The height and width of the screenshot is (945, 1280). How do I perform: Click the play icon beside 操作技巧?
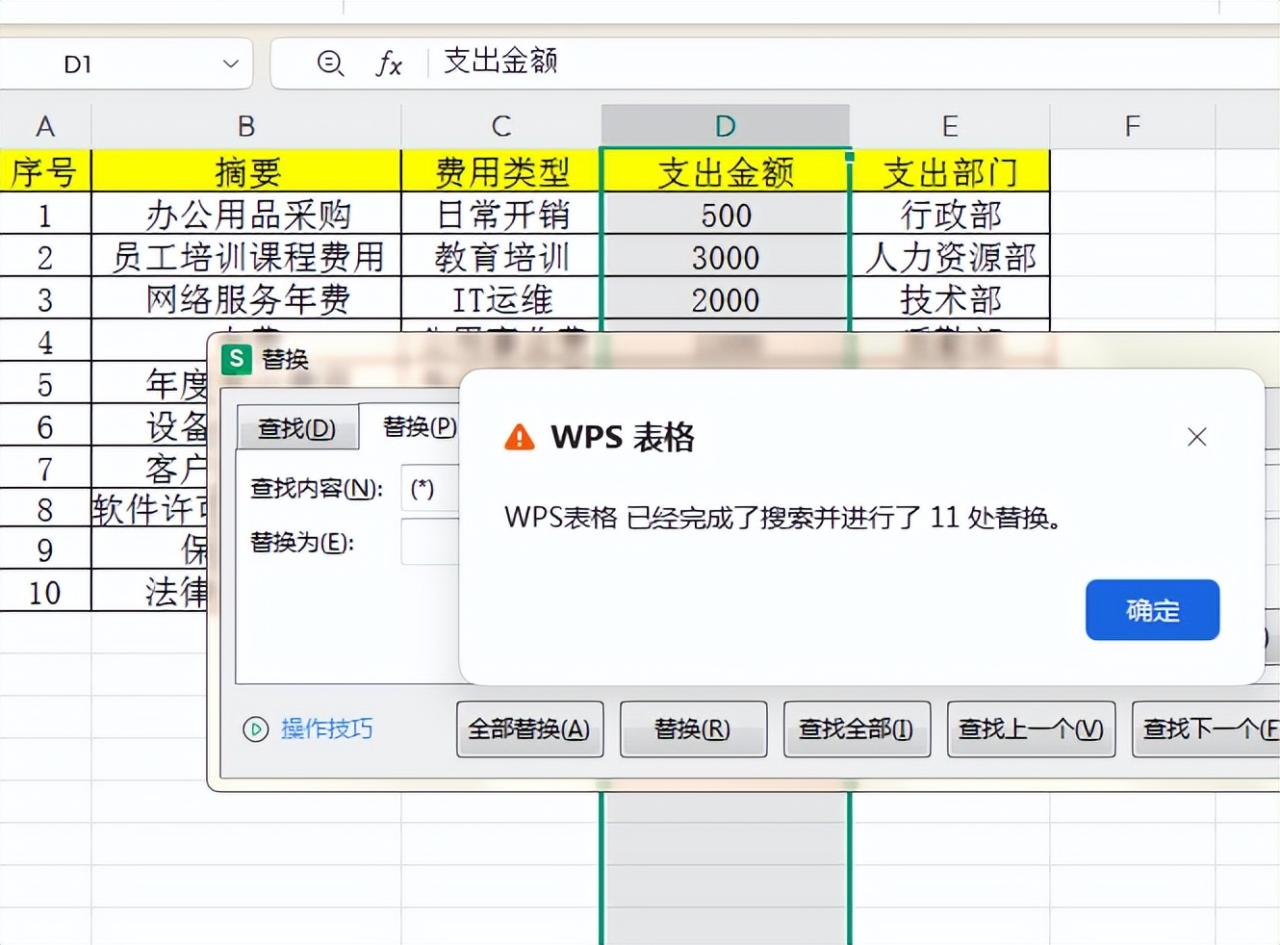[256, 729]
